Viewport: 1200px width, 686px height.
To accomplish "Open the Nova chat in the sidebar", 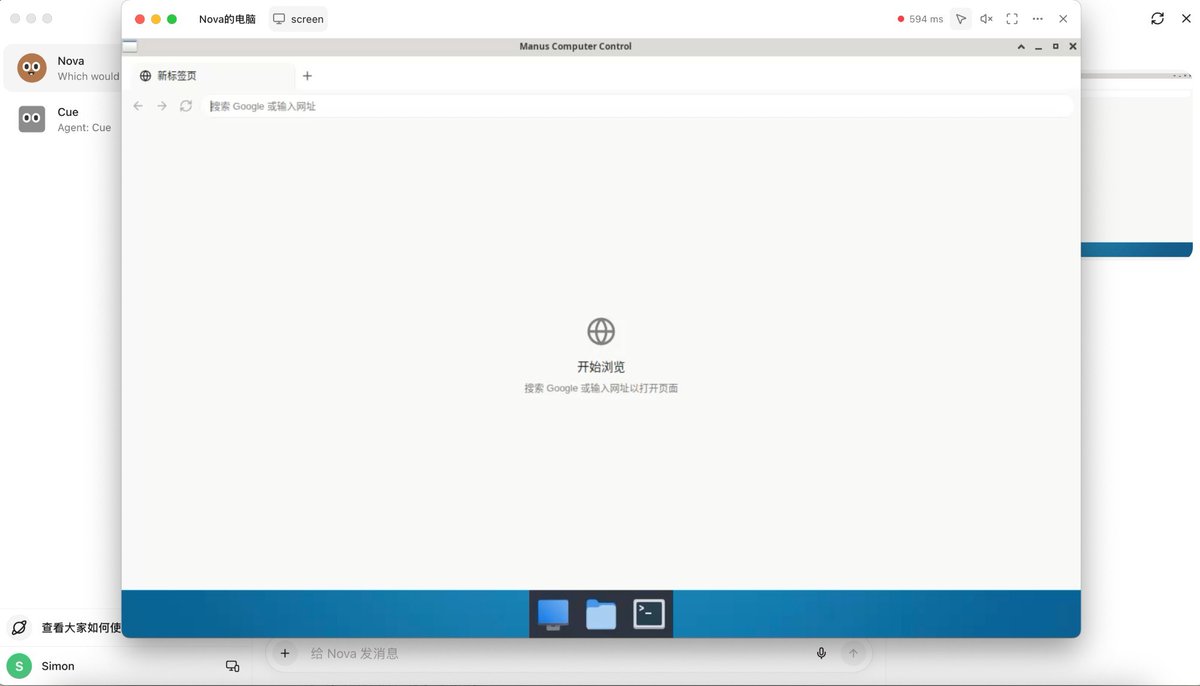I will click(x=63, y=68).
